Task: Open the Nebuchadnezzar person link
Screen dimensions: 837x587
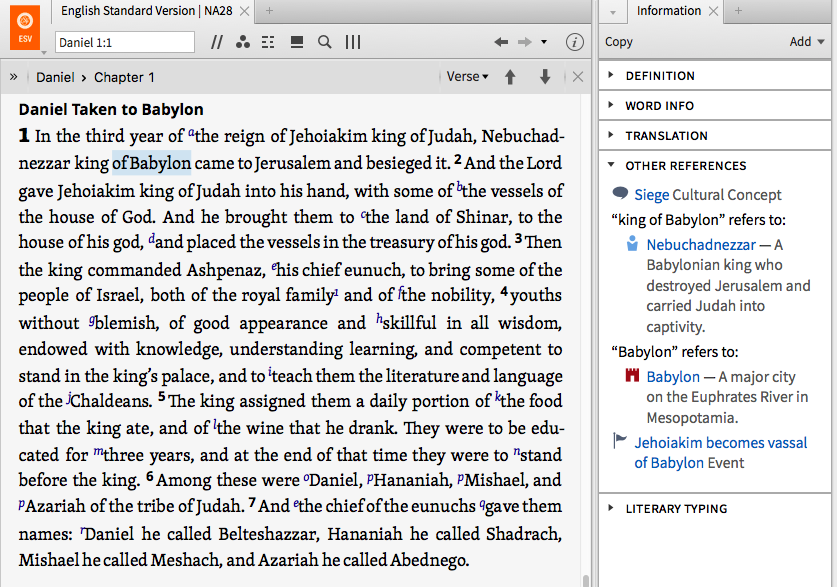Action: tap(701, 245)
